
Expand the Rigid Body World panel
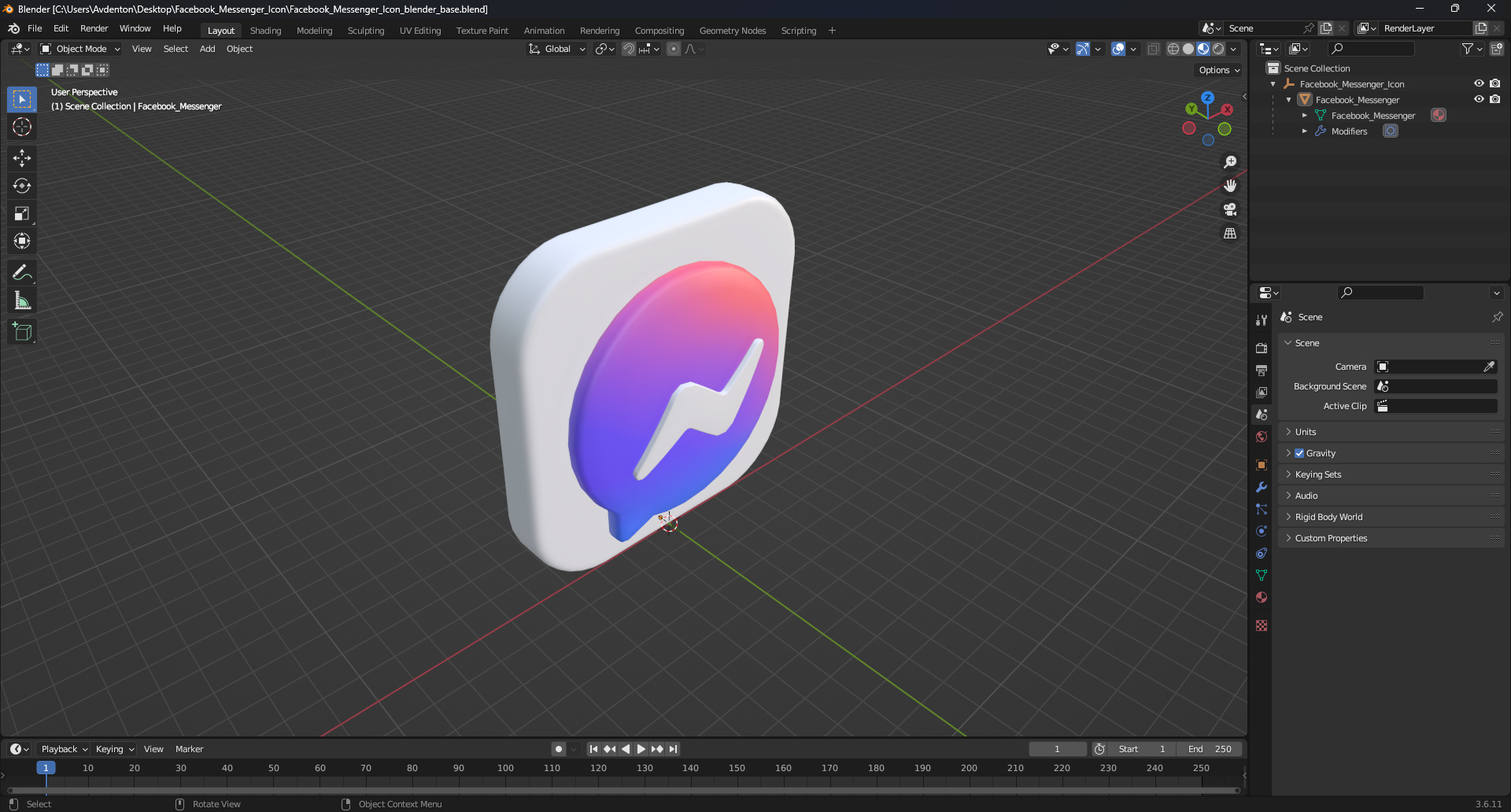(x=1391, y=517)
